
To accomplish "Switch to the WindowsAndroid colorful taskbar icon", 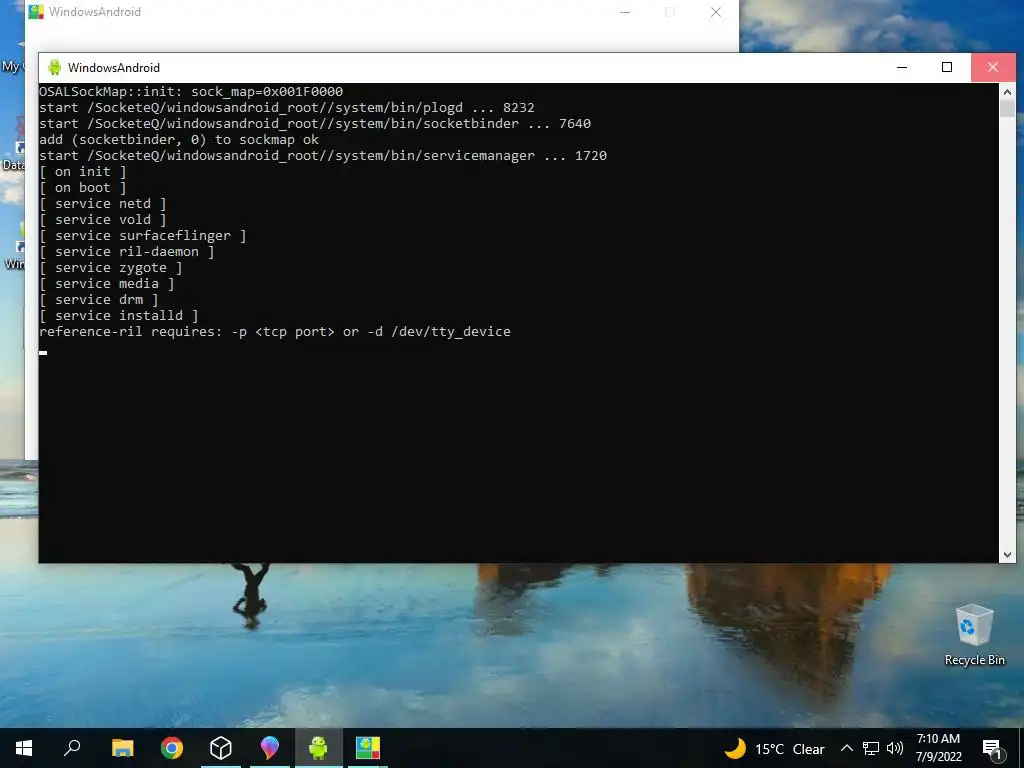I will (368, 748).
